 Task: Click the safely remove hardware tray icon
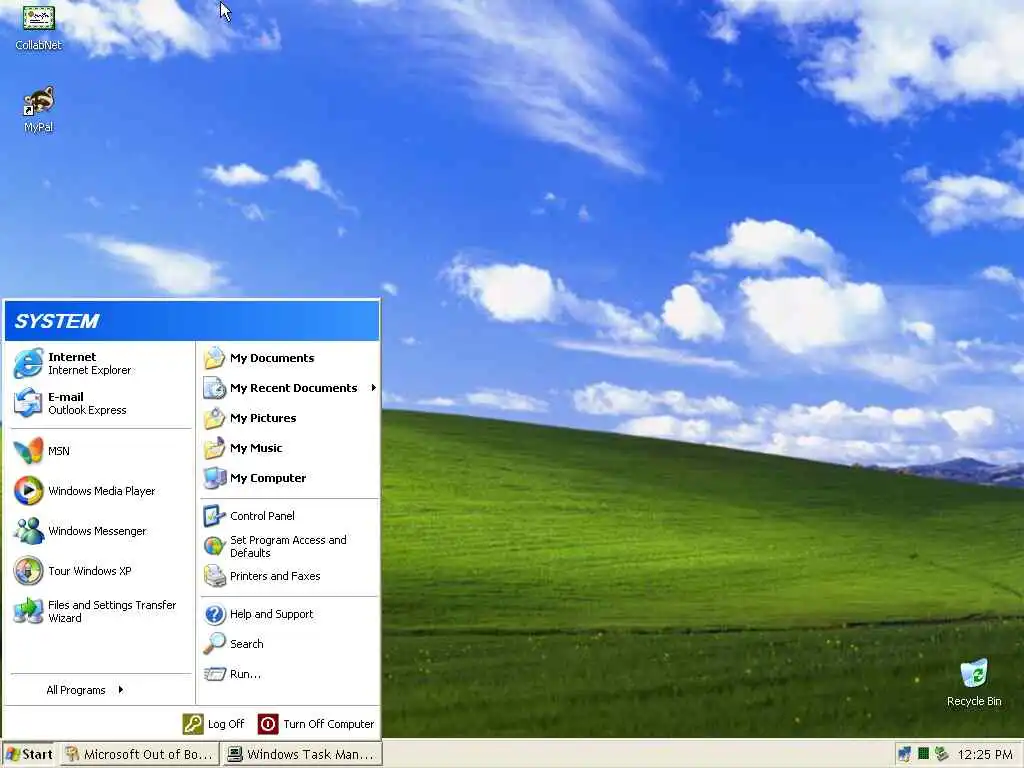point(941,754)
